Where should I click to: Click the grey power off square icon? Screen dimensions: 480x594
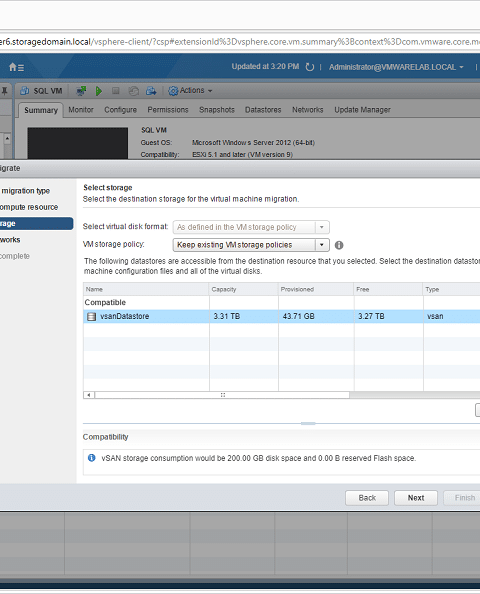click(116, 91)
